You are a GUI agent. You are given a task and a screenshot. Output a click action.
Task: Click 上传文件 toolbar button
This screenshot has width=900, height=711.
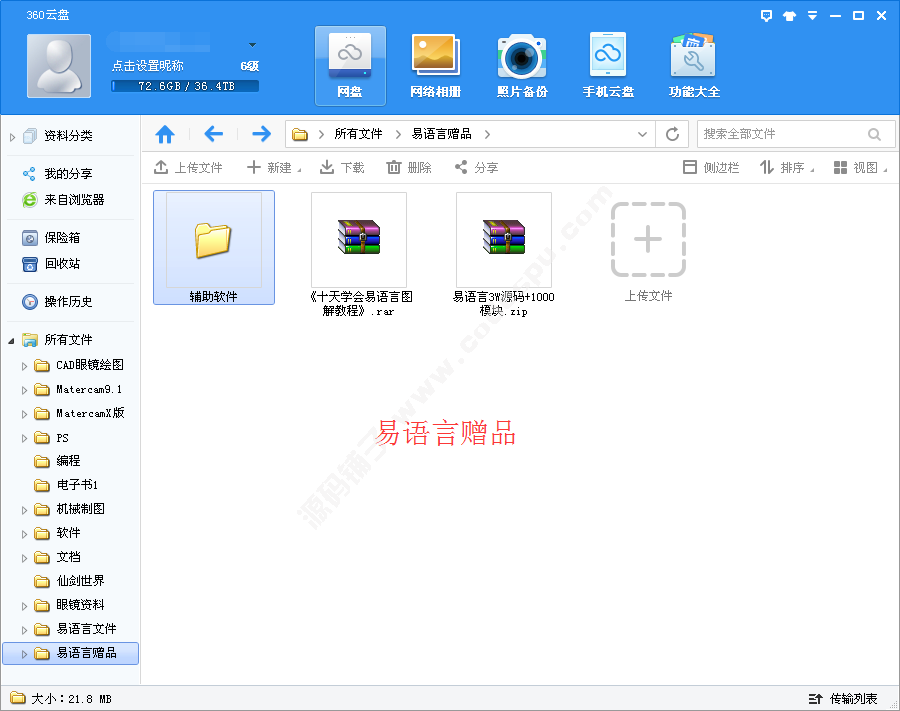point(188,168)
